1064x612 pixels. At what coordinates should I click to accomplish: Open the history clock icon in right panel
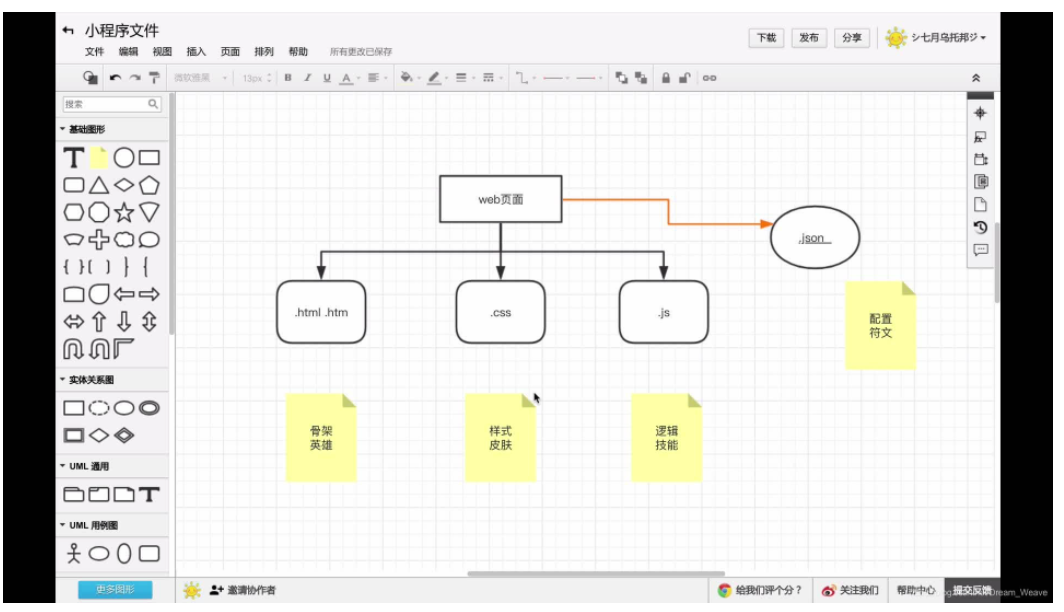[980, 227]
